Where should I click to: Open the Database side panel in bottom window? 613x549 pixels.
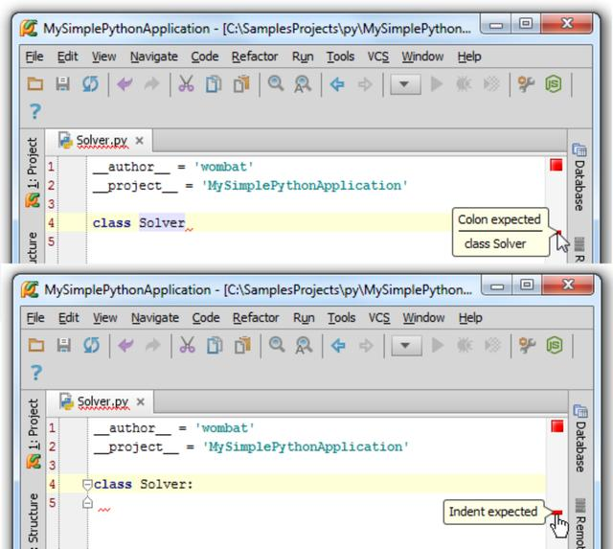(581, 438)
